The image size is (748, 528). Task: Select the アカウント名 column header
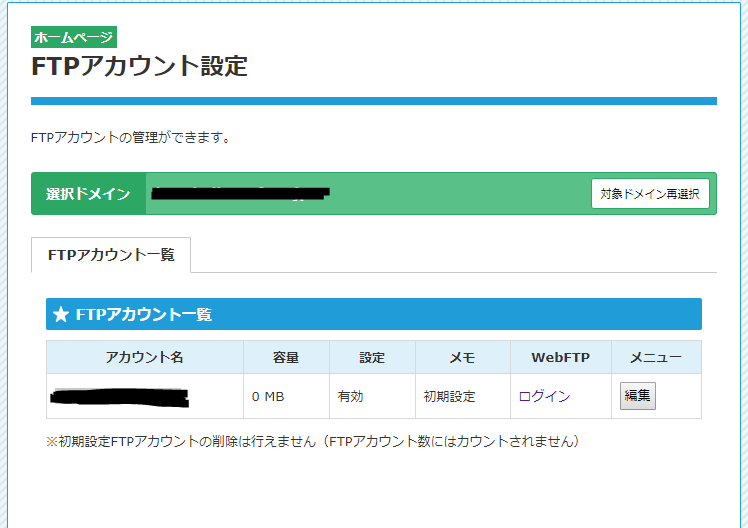tap(145, 357)
